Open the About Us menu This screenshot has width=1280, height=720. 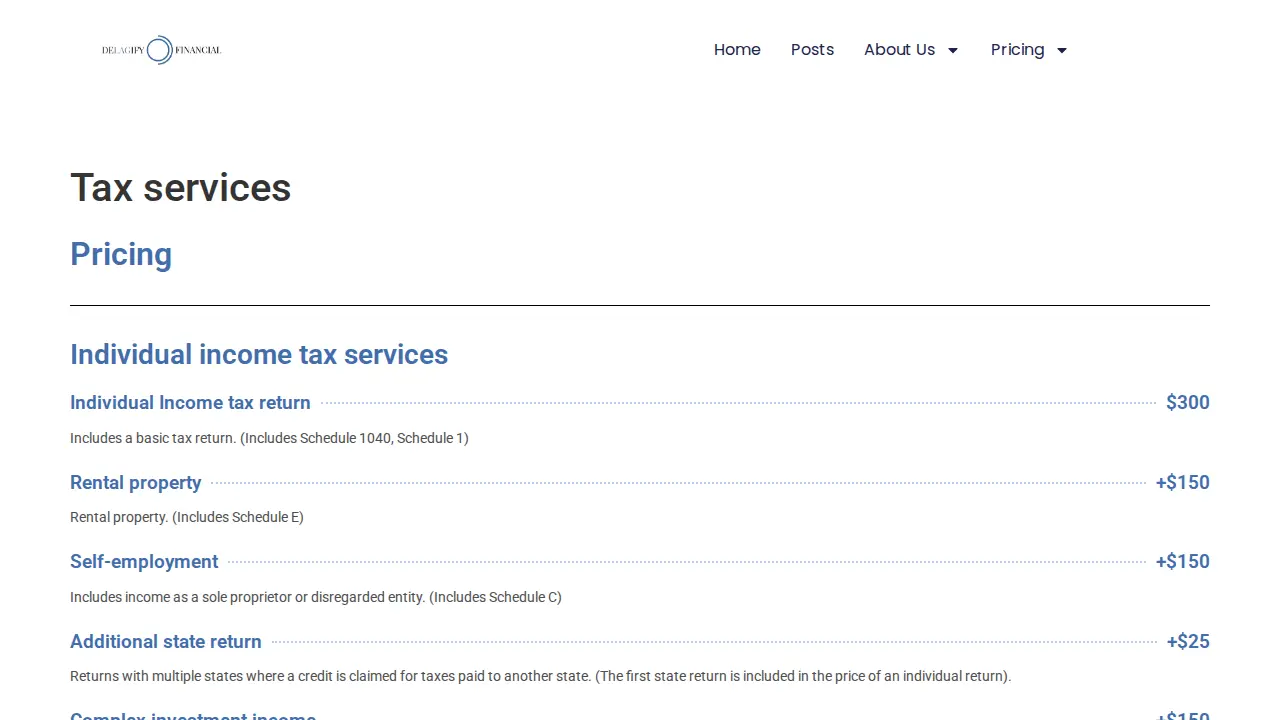point(899,50)
